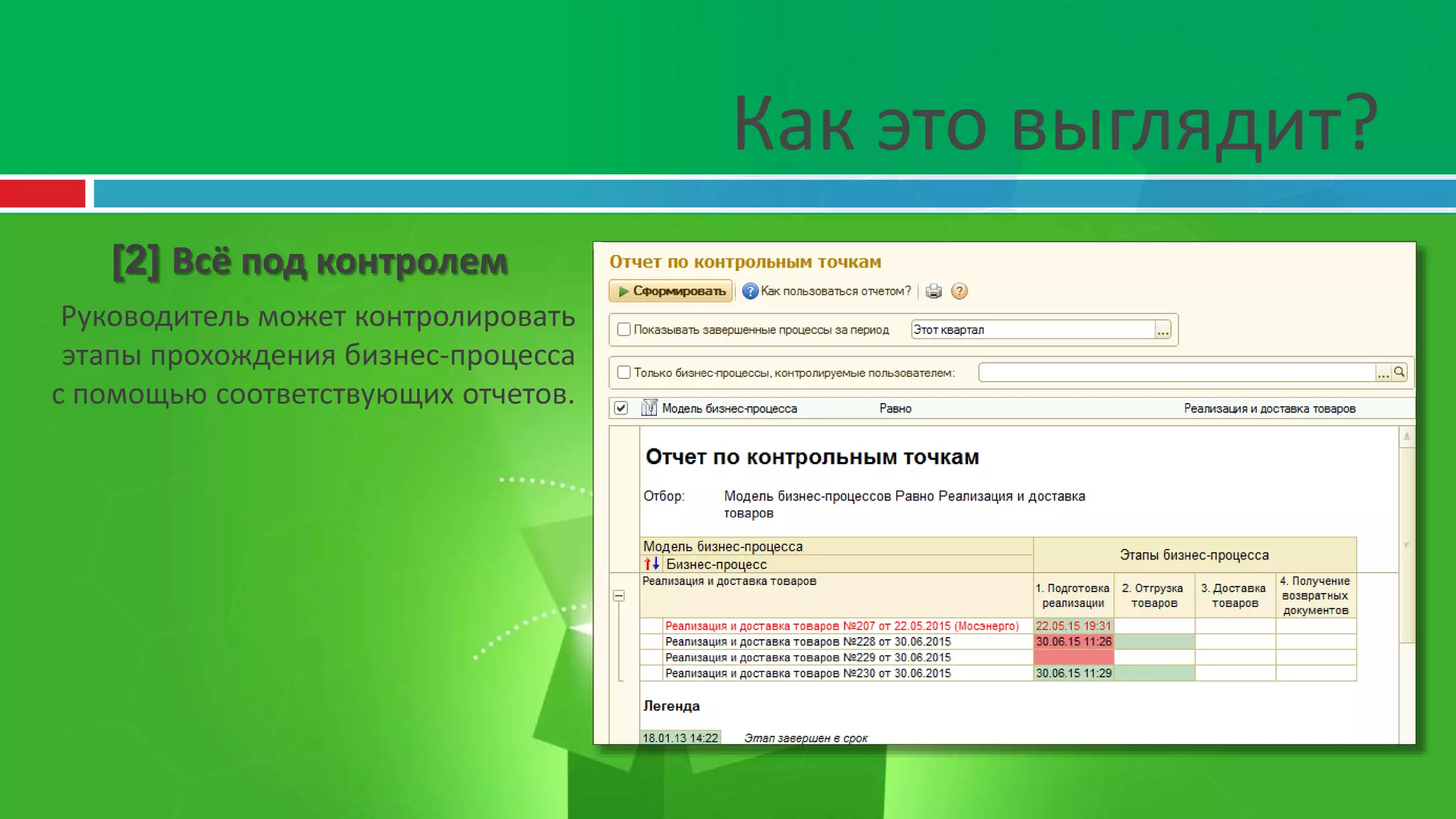Click the Сформировать button
This screenshot has width=1456, height=819.
coord(670,291)
